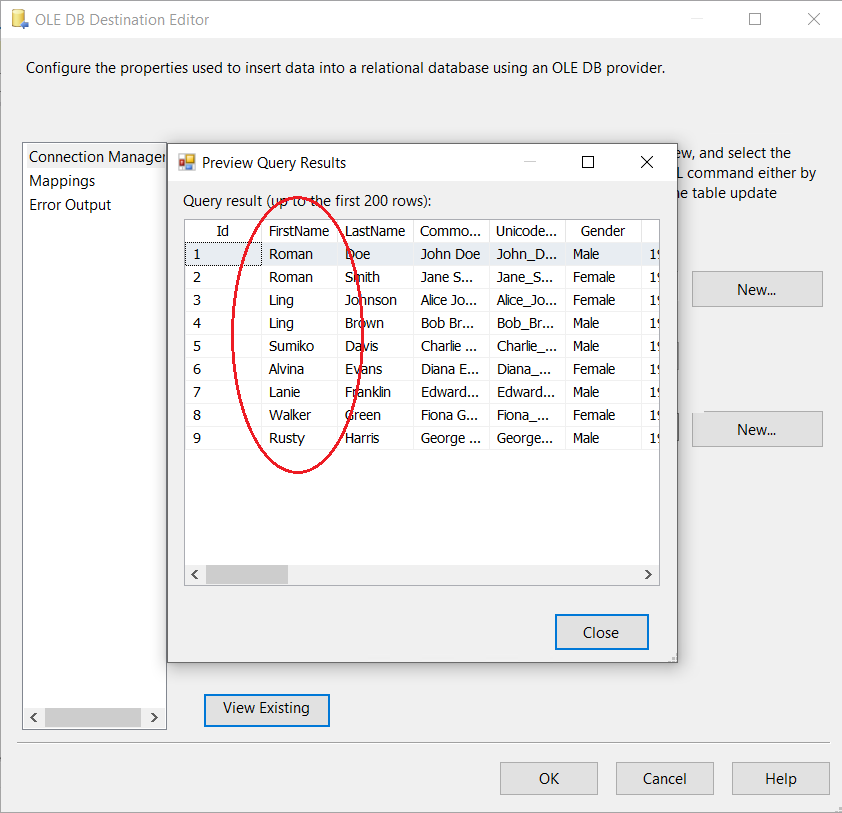Click the View Existing button

pyautogui.click(x=266, y=708)
